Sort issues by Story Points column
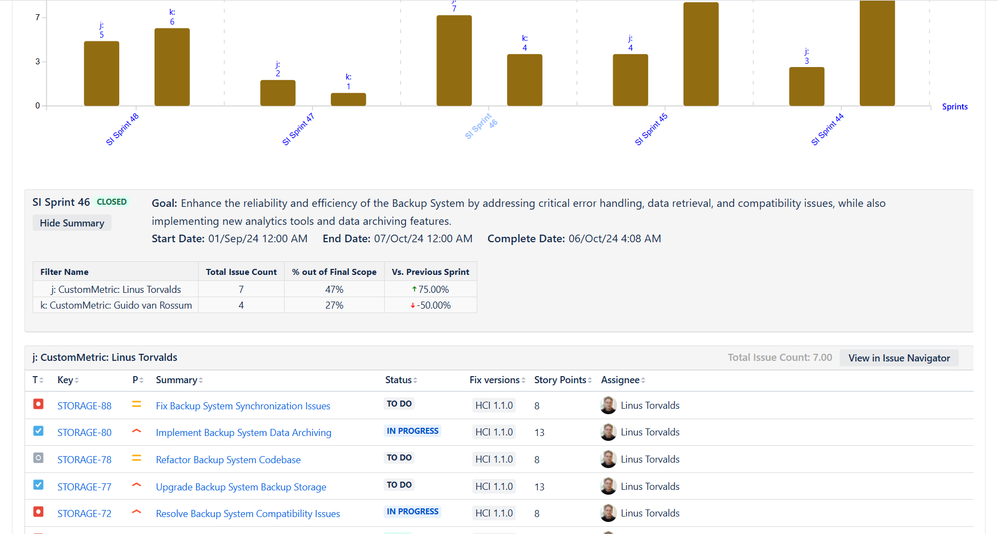The height and width of the screenshot is (534, 998). 563,380
